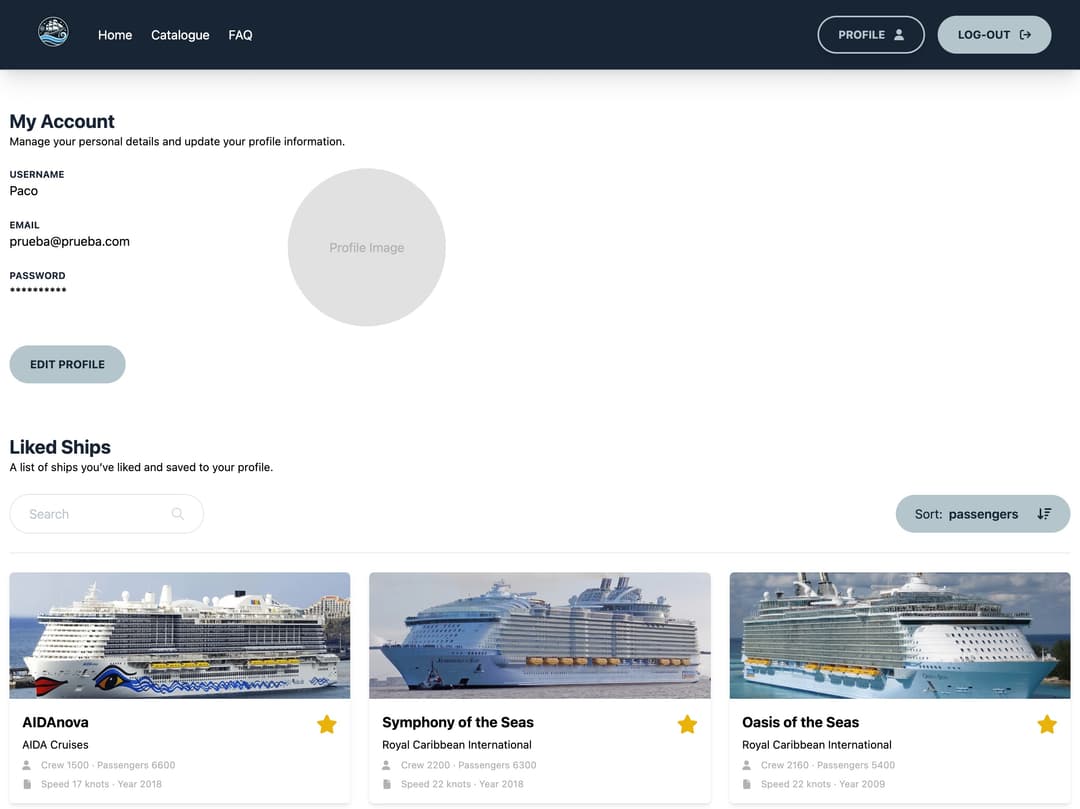Click the AIDAnova title
This screenshot has width=1080, height=809.
pyautogui.click(x=55, y=722)
